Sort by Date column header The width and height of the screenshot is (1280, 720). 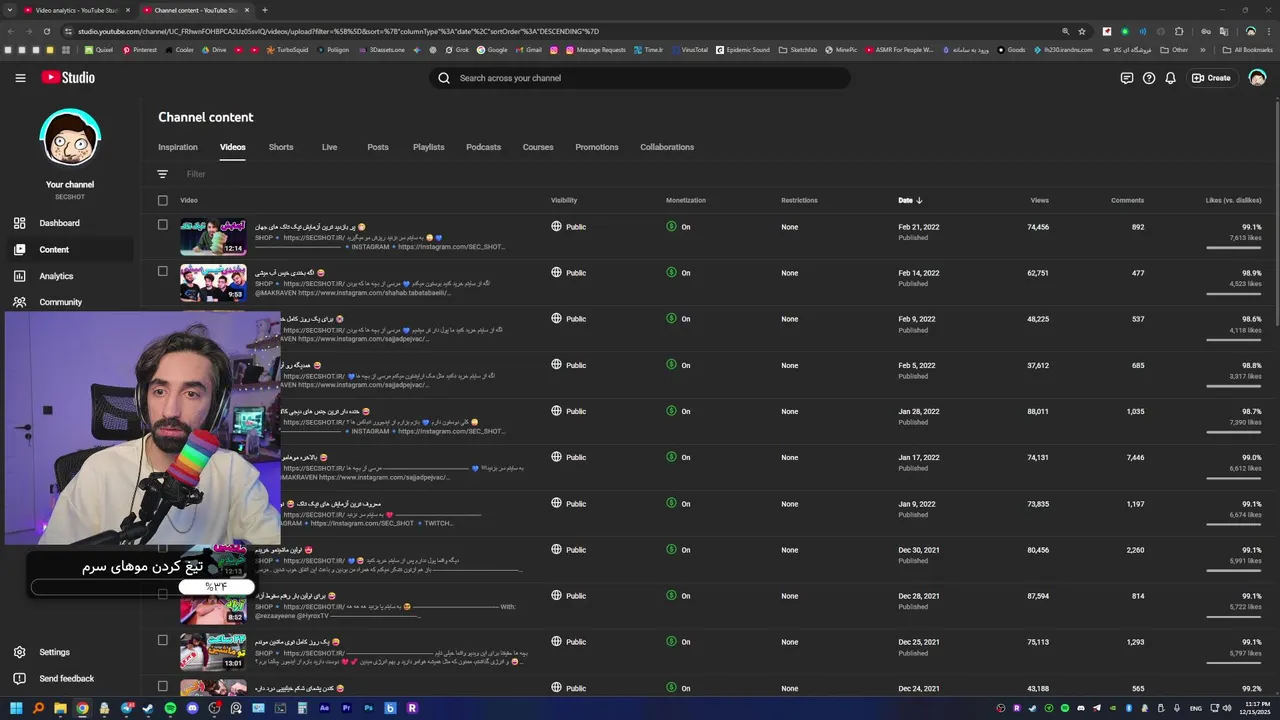[x=910, y=200]
